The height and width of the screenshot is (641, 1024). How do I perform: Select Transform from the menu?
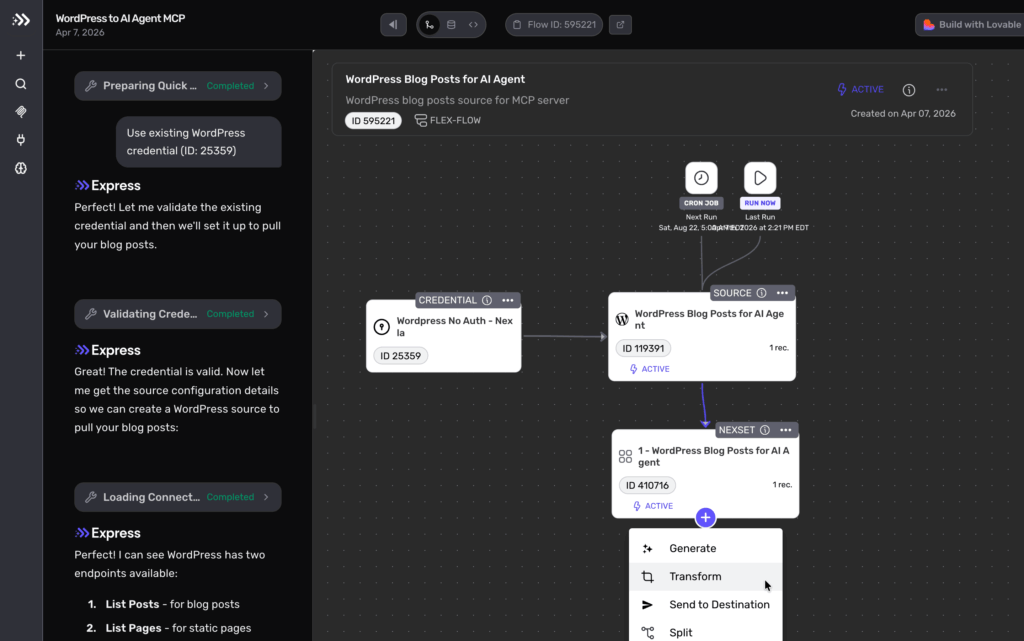(x=705, y=577)
